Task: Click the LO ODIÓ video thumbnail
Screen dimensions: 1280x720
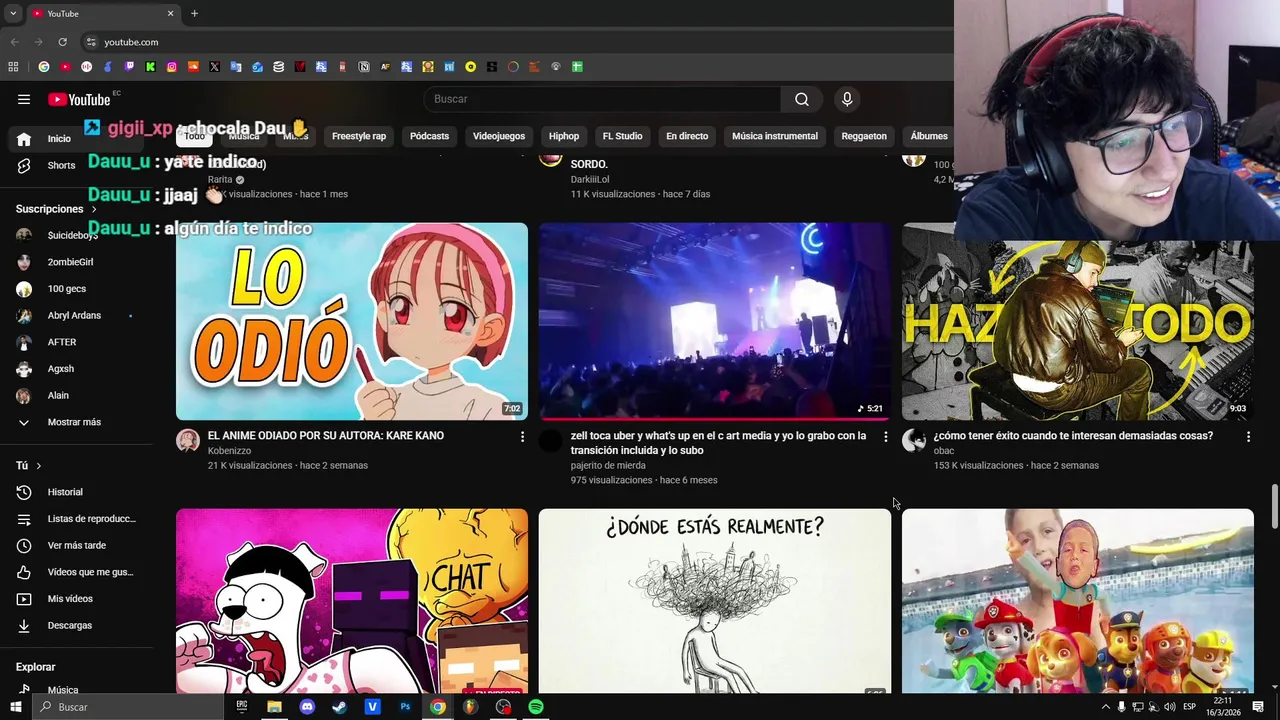Action: (x=352, y=321)
